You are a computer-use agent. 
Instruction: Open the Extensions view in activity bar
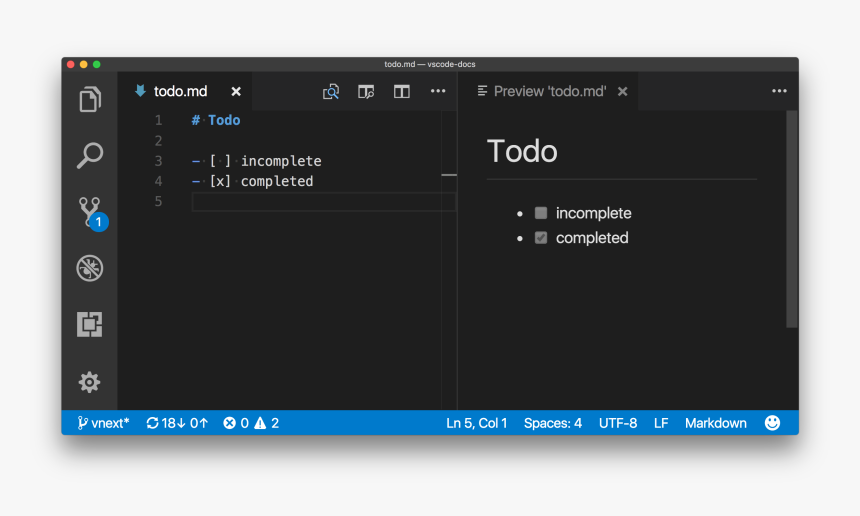point(89,324)
